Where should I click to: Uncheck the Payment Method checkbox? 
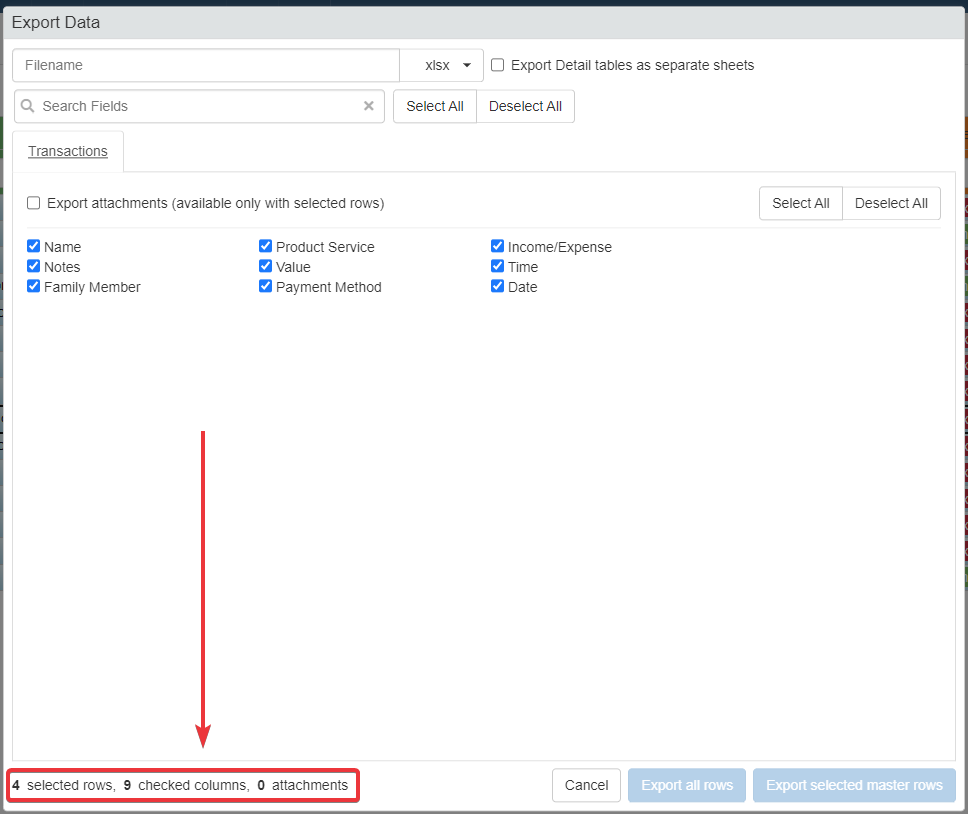click(x=266, y=287)
